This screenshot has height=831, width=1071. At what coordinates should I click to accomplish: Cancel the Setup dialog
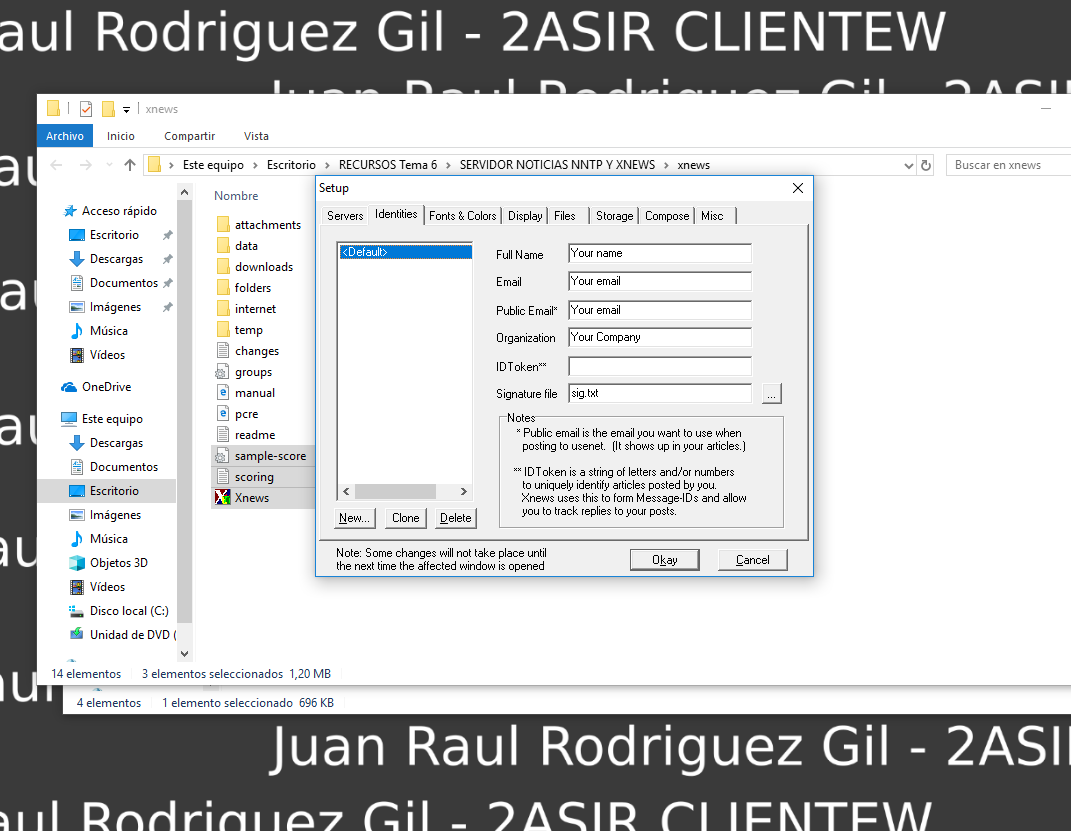pyautogui.click(x=753, y=560)
